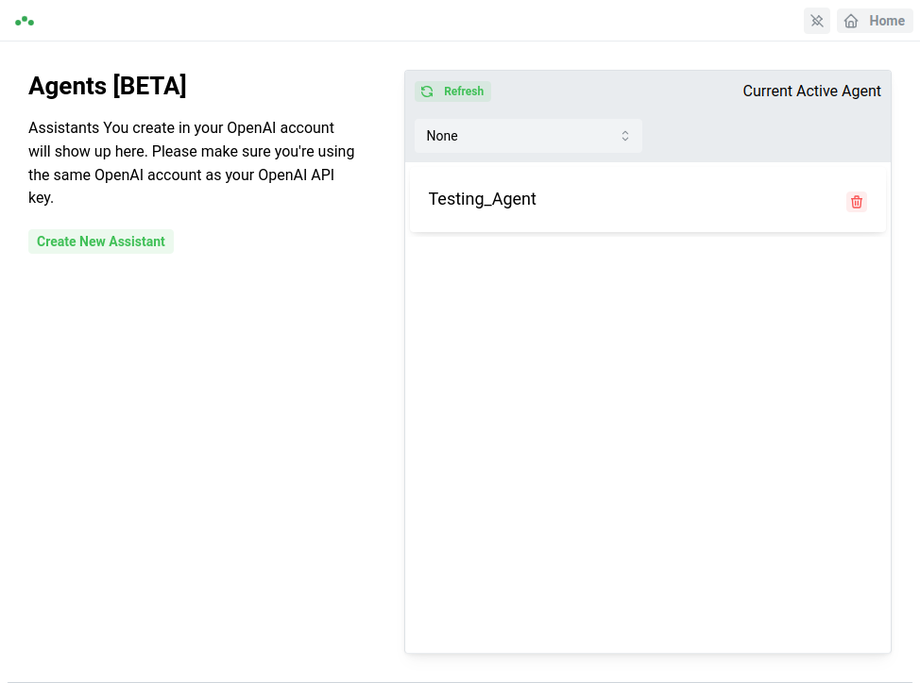The height and width of the screenshot is (683, 920).
Task: Click the Home label text
Action: pos(887,21)
